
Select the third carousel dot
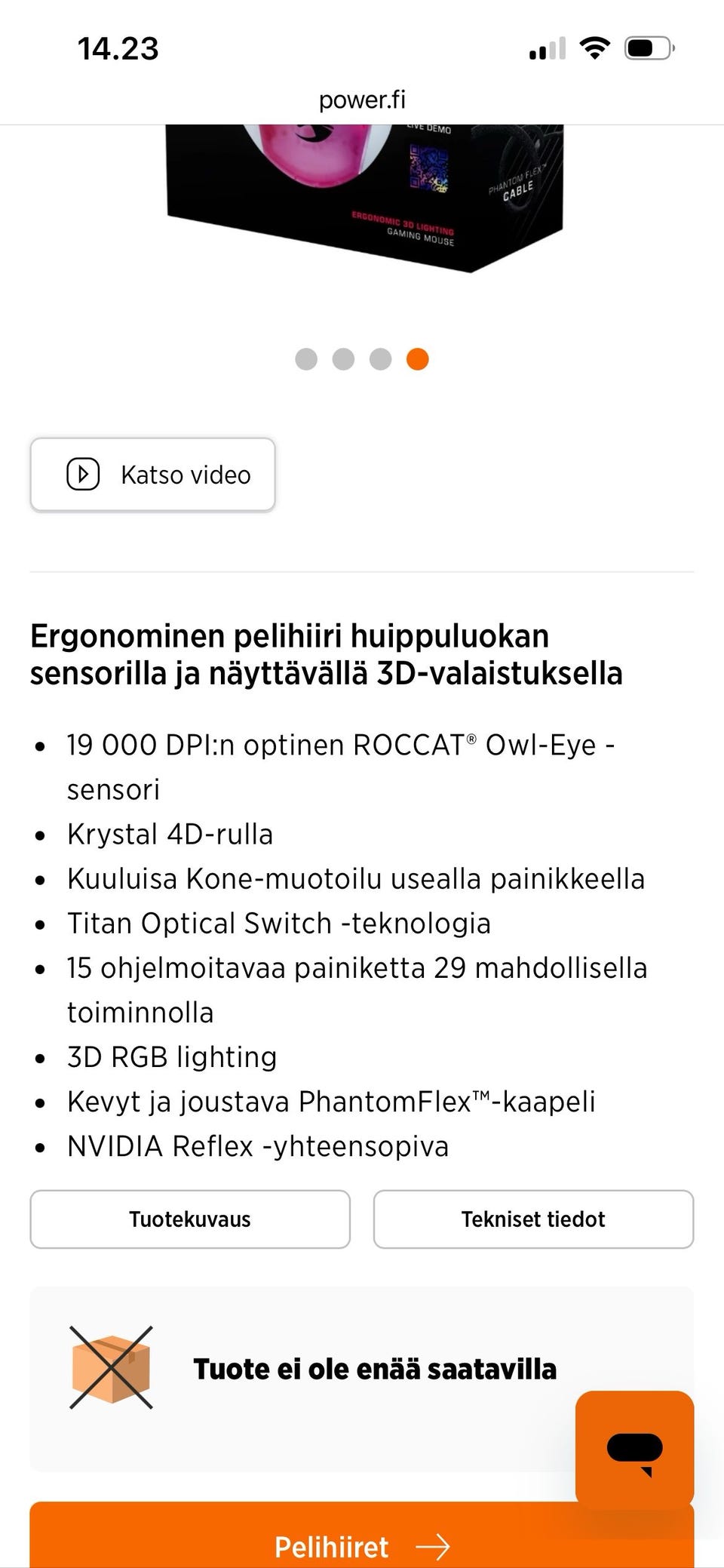[x=380, y=359]
